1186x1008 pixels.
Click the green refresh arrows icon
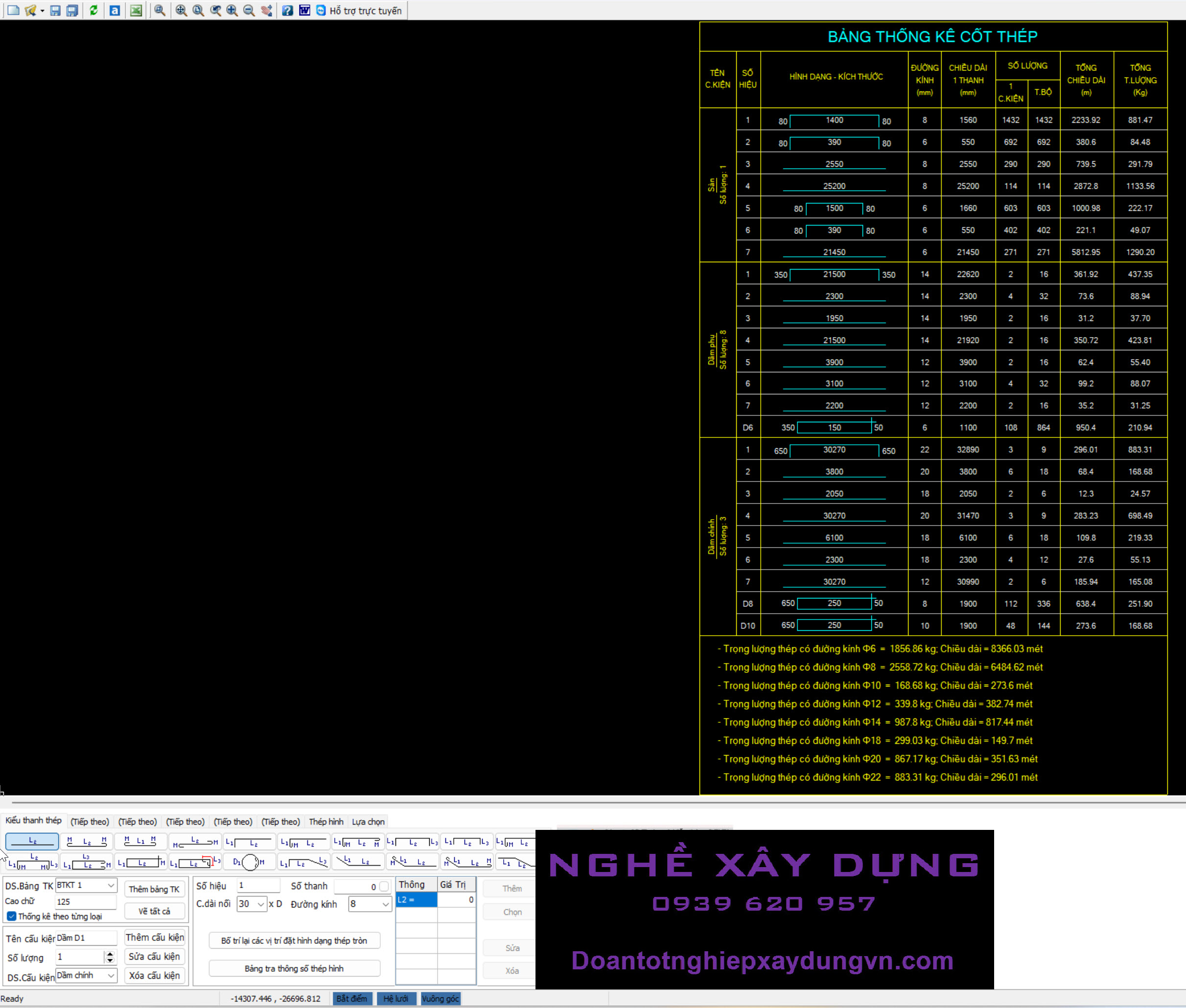pyautogui.click(x=94, y=10)
